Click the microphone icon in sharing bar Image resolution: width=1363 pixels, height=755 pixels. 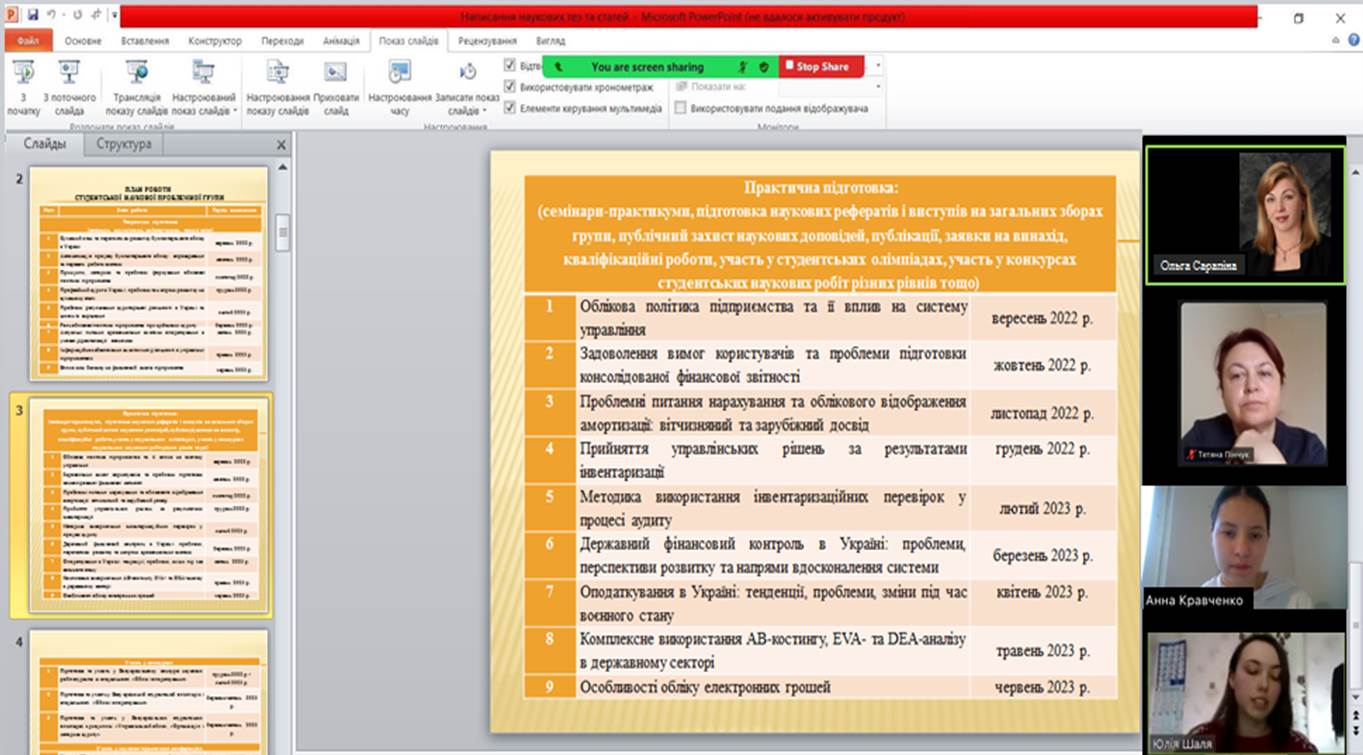click(x=743, y=67)
